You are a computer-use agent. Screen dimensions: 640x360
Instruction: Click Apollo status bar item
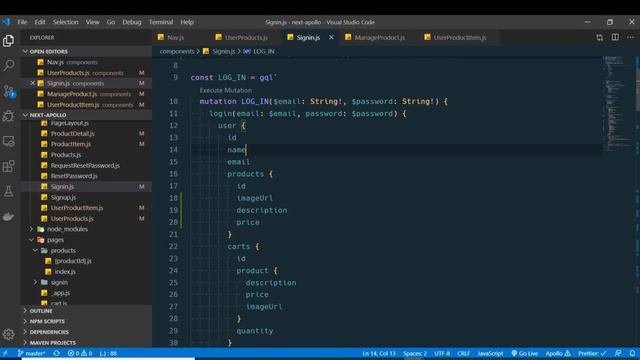pos(558,353)
